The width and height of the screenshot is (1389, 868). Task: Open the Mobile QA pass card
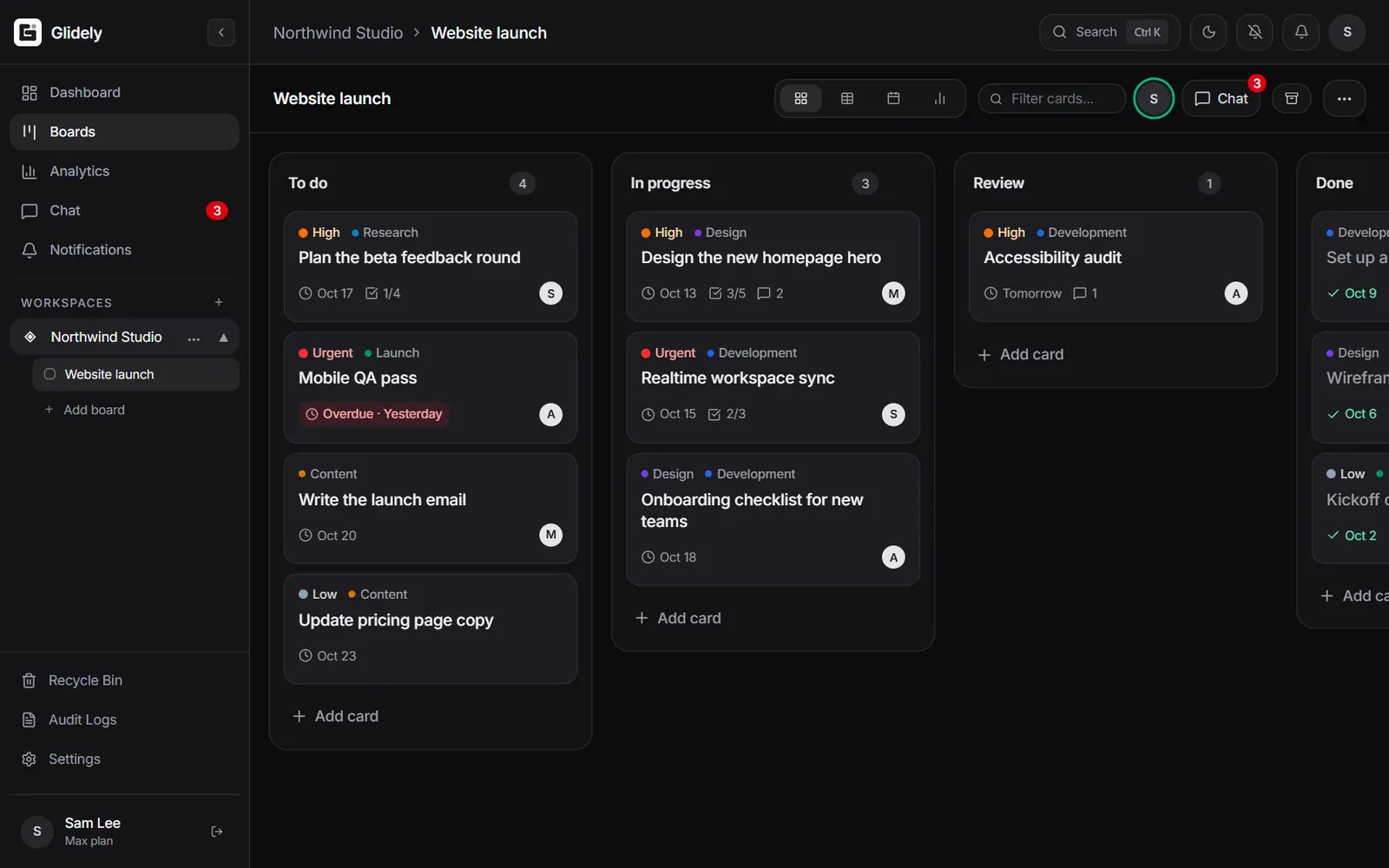(x=431, y=387)
